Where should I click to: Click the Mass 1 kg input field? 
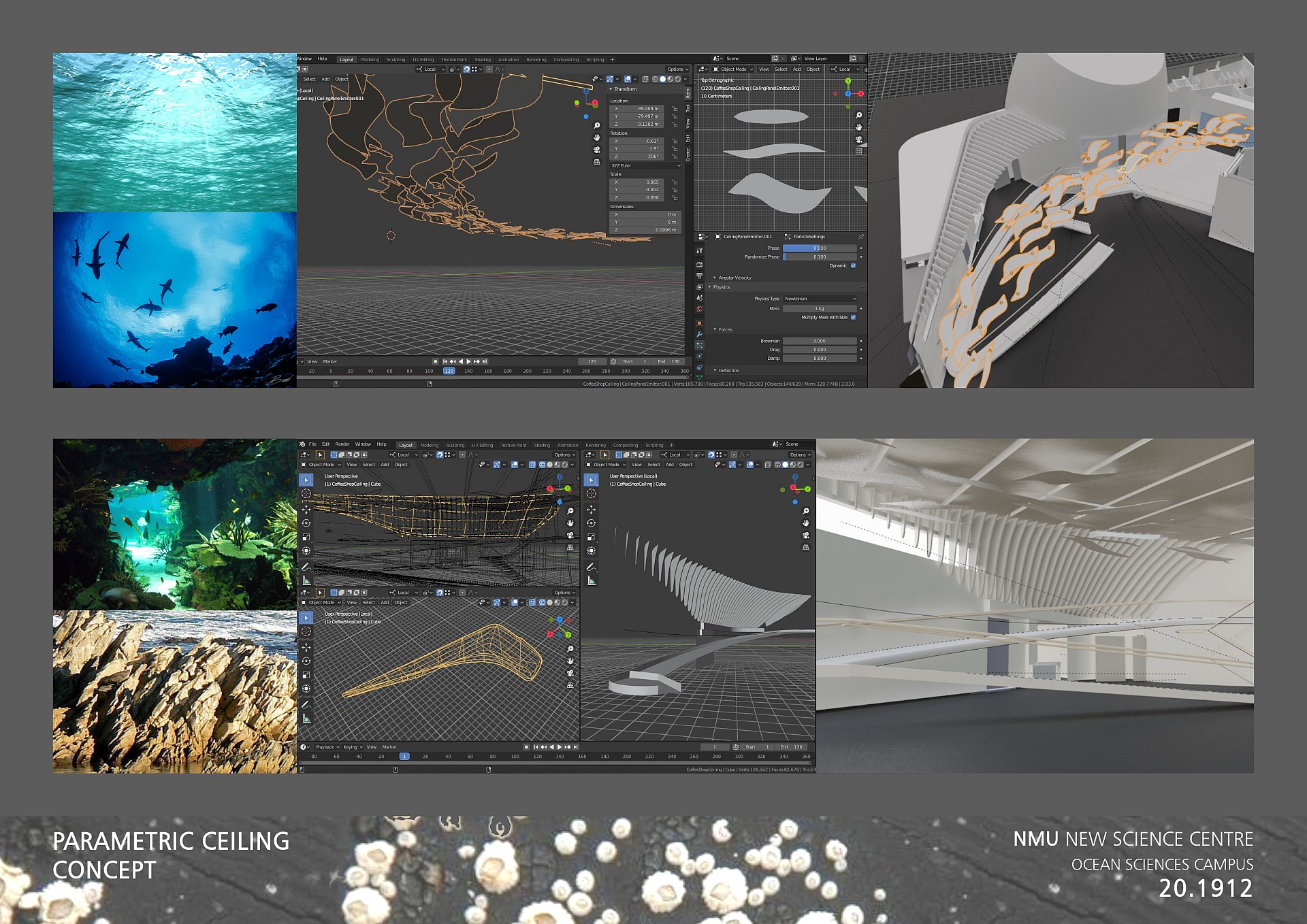pos(820,309)
